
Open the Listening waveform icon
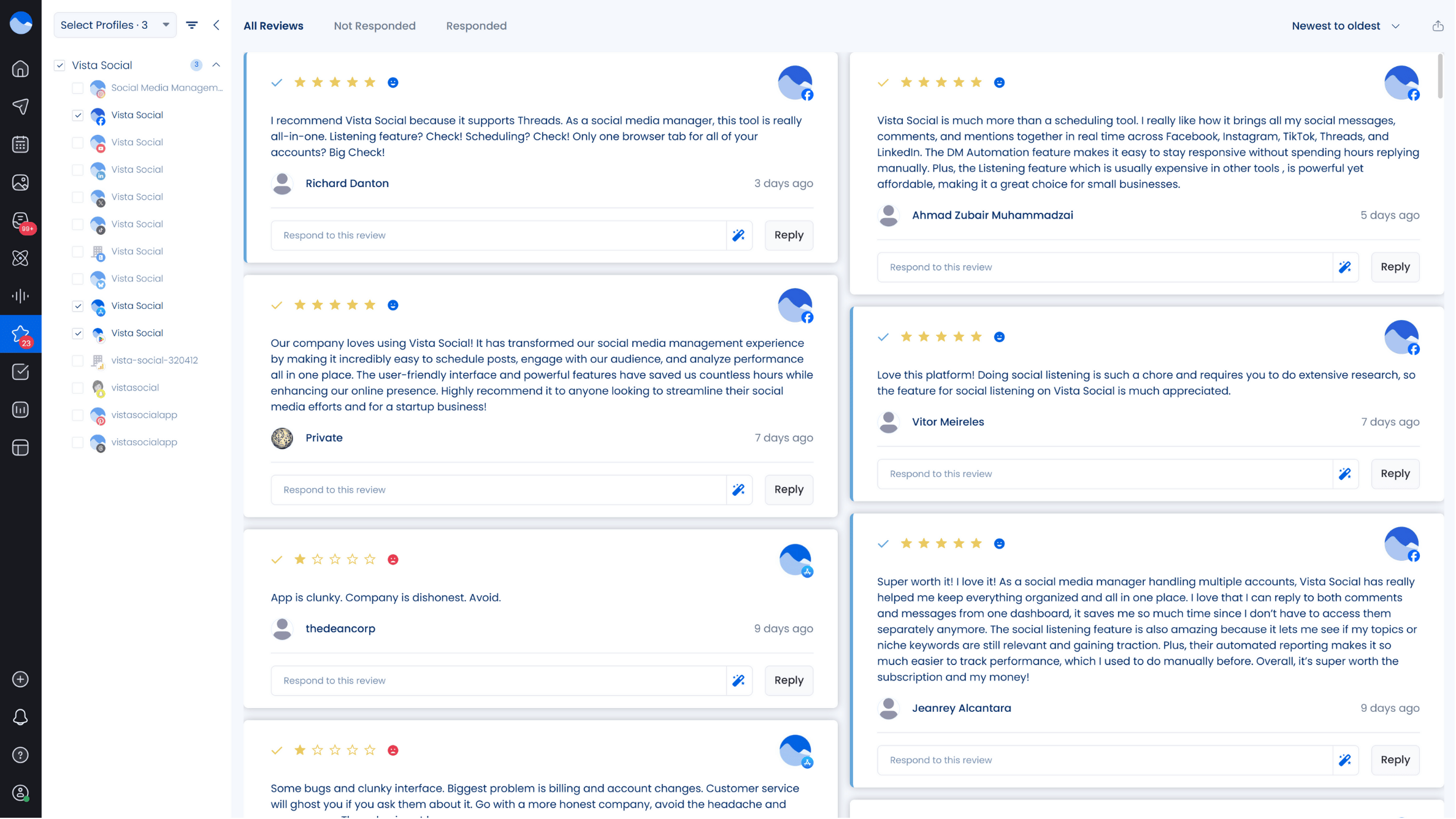tap(20, 297)
